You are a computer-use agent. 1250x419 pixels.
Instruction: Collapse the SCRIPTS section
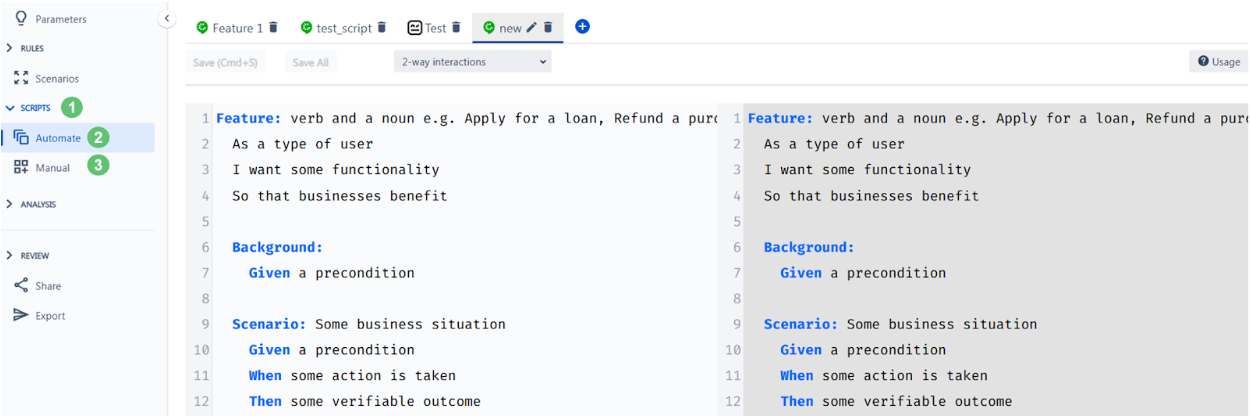29,107
